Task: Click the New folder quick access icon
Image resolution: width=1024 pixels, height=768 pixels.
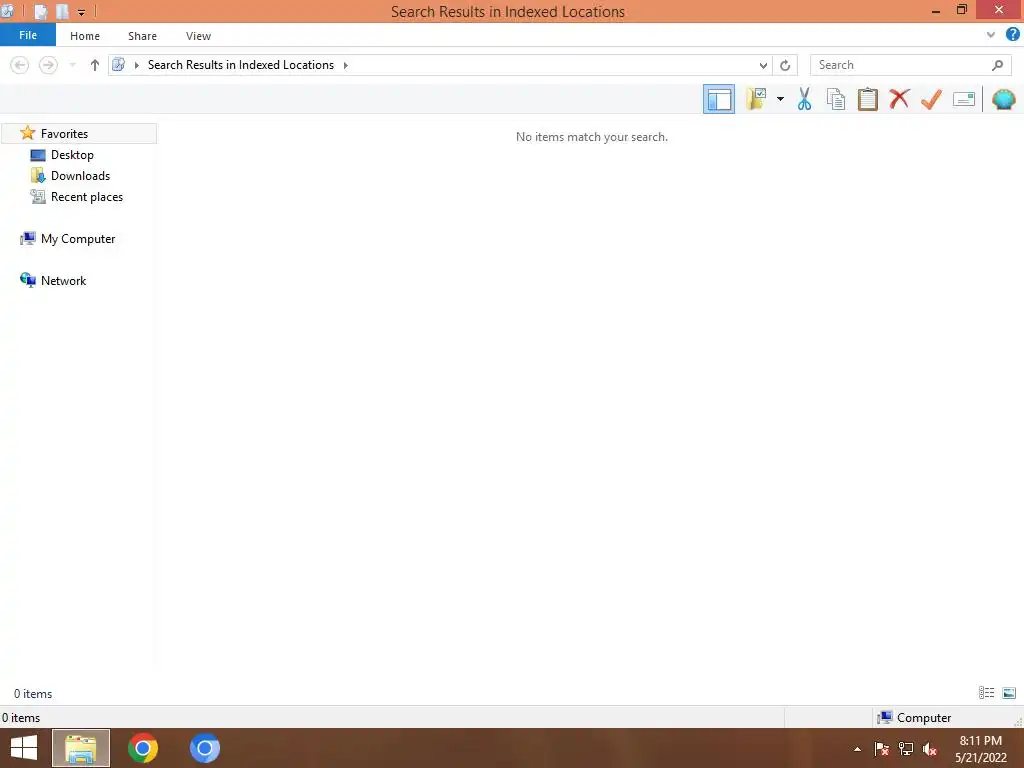Action: (62, 11)
